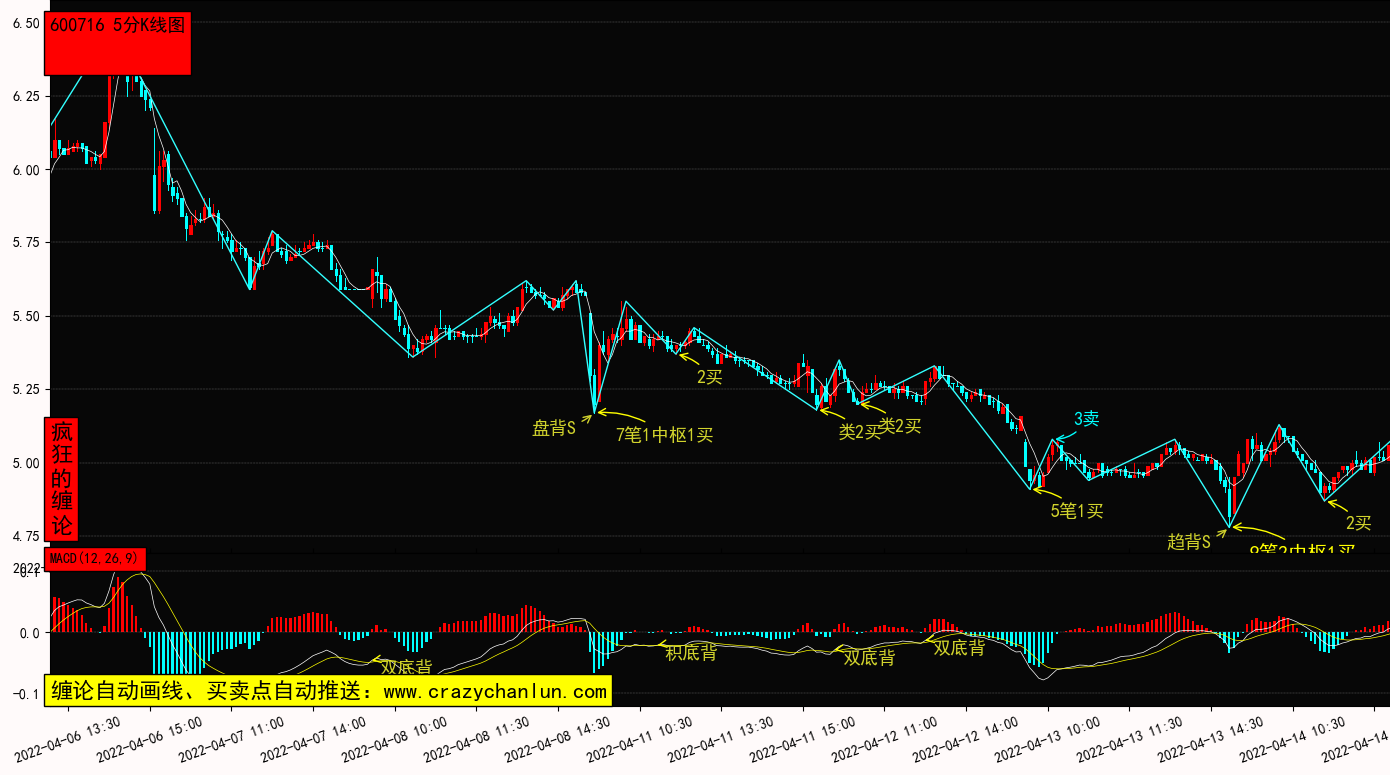
Task: Click the 2022-04-07 14:00 time label
Action: [313, 738]
